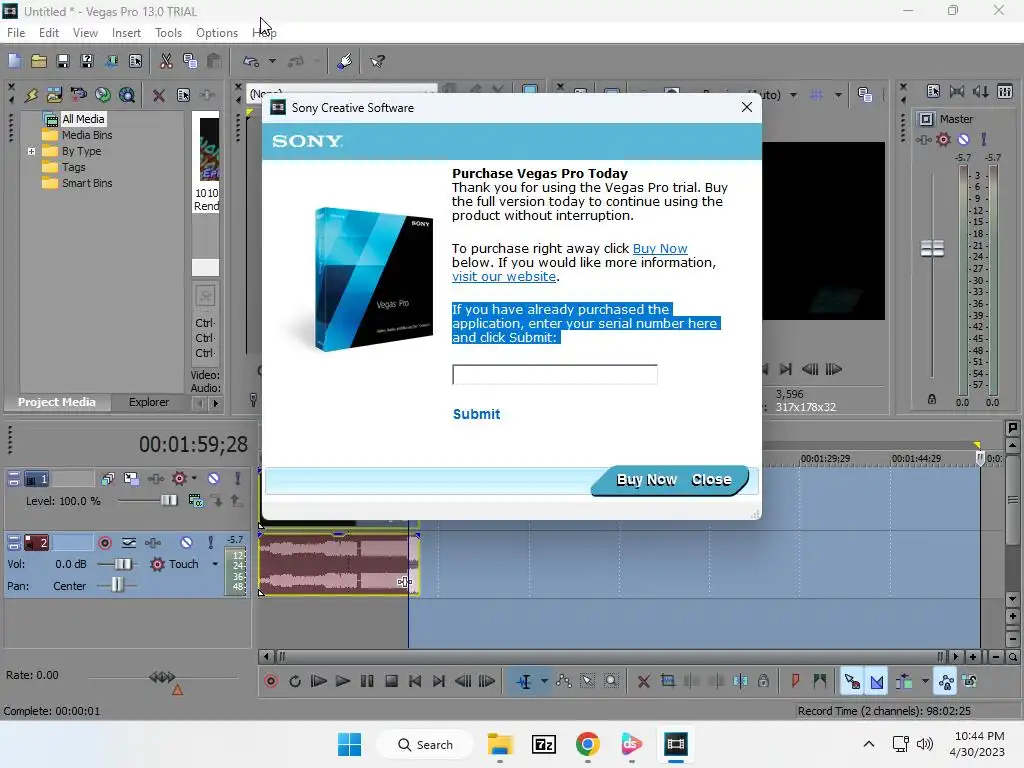
Task: Click the Insert Region icon
Action: pyautogui.click(x=820, y=681)
